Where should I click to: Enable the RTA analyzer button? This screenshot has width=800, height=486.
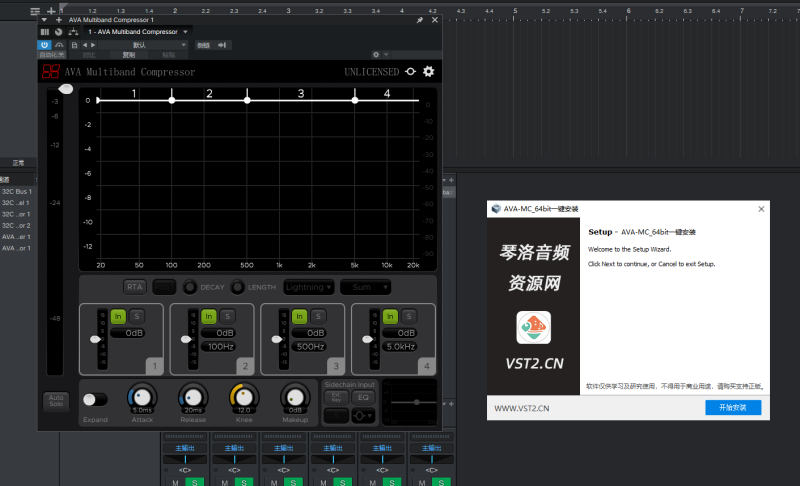pos(135,287)
